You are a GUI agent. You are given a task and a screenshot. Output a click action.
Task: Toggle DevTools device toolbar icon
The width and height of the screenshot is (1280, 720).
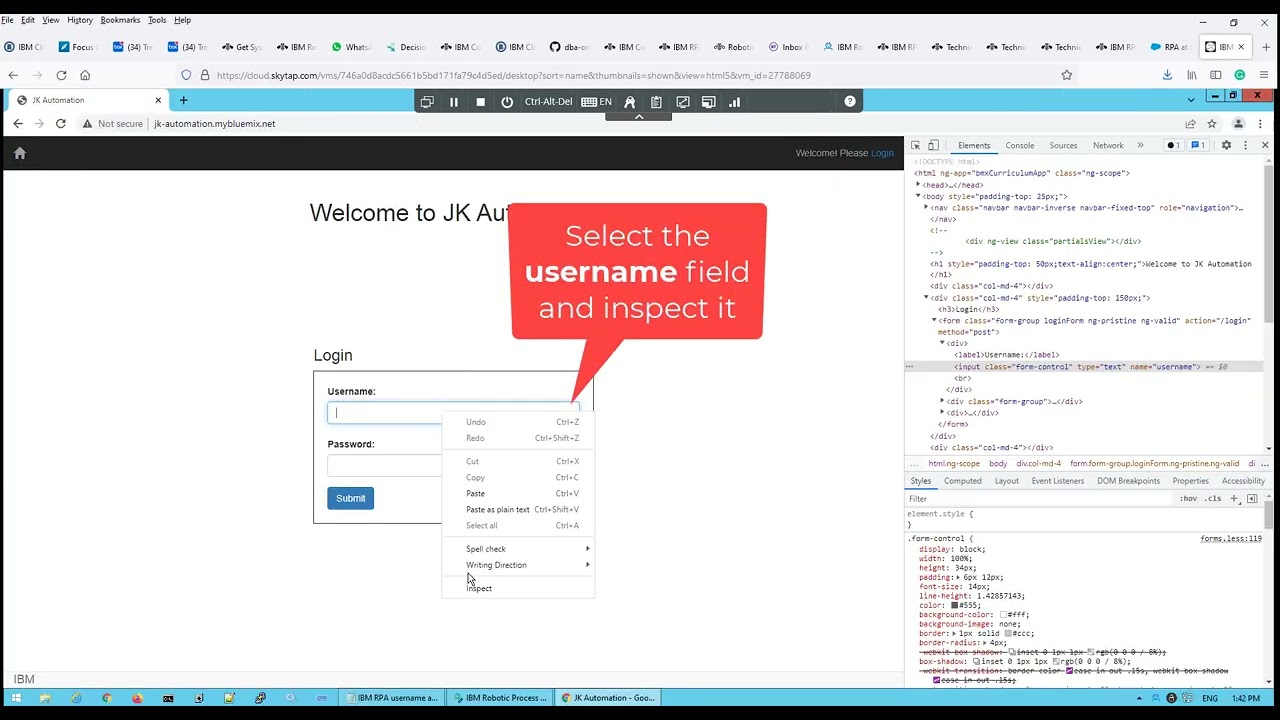(x=933, y=145)
